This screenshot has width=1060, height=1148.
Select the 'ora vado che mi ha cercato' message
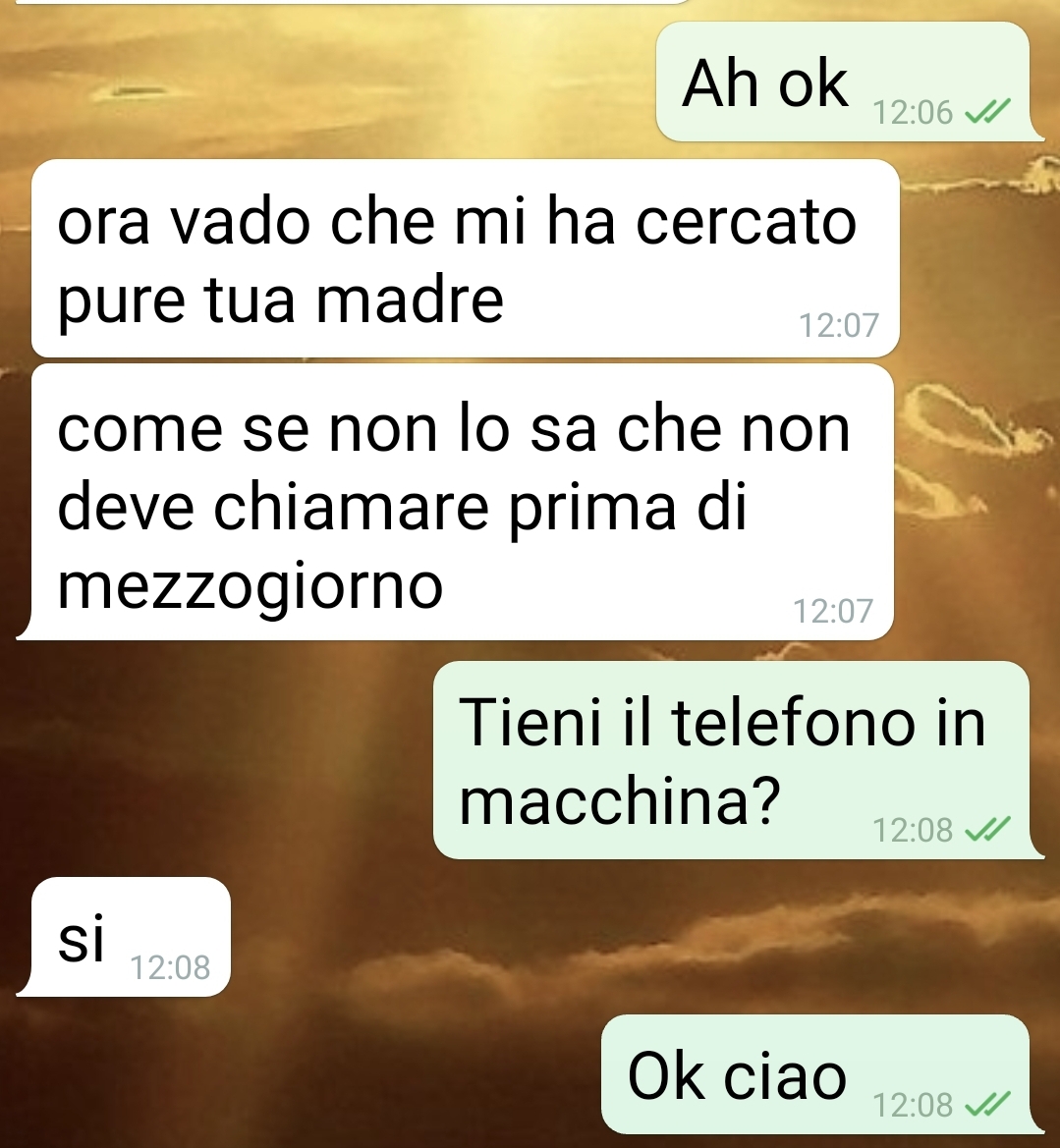(x=466, y=258)
